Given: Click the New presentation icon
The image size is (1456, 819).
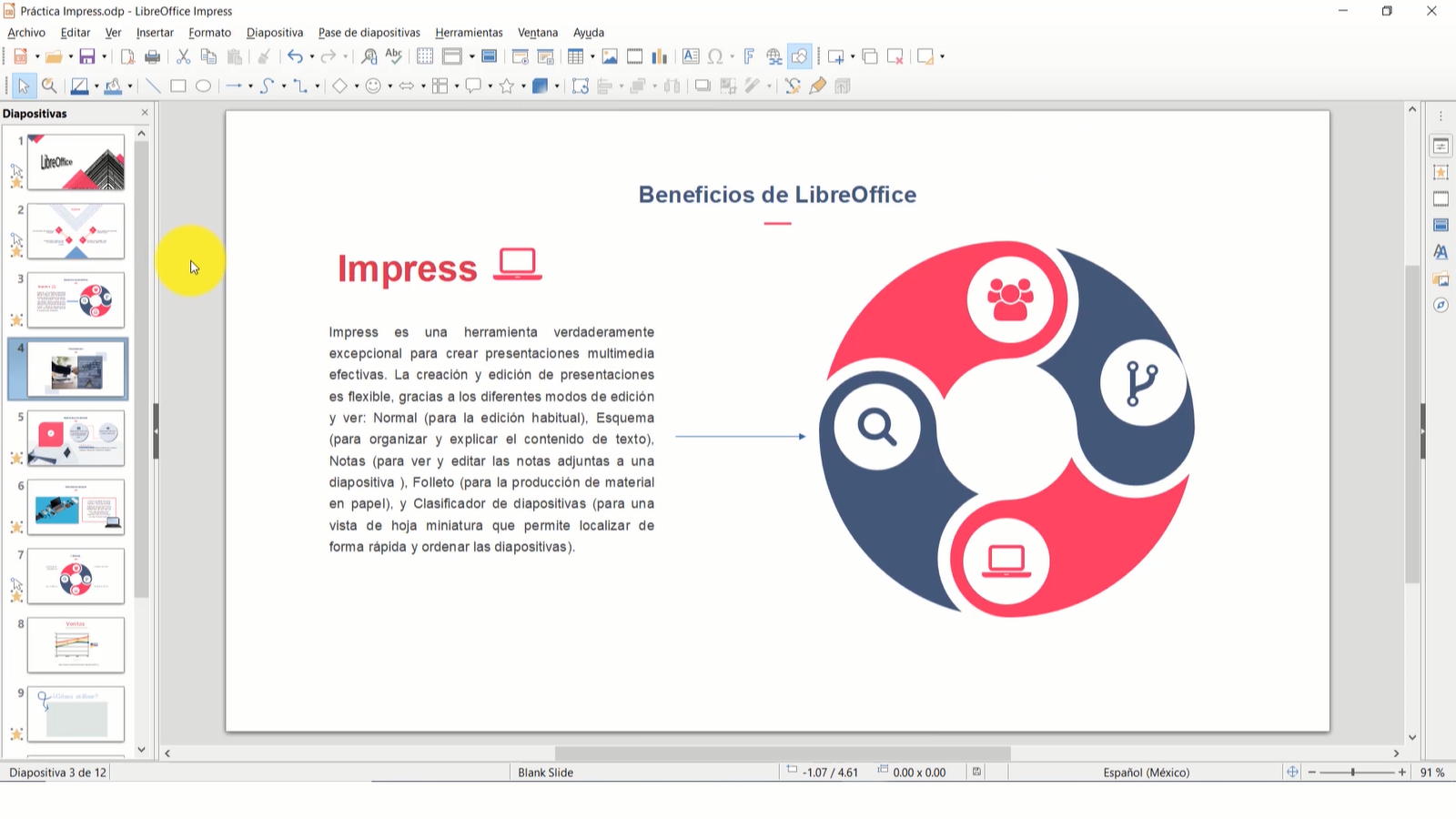Looking at the screenshot, I should [x=21, y=56].
